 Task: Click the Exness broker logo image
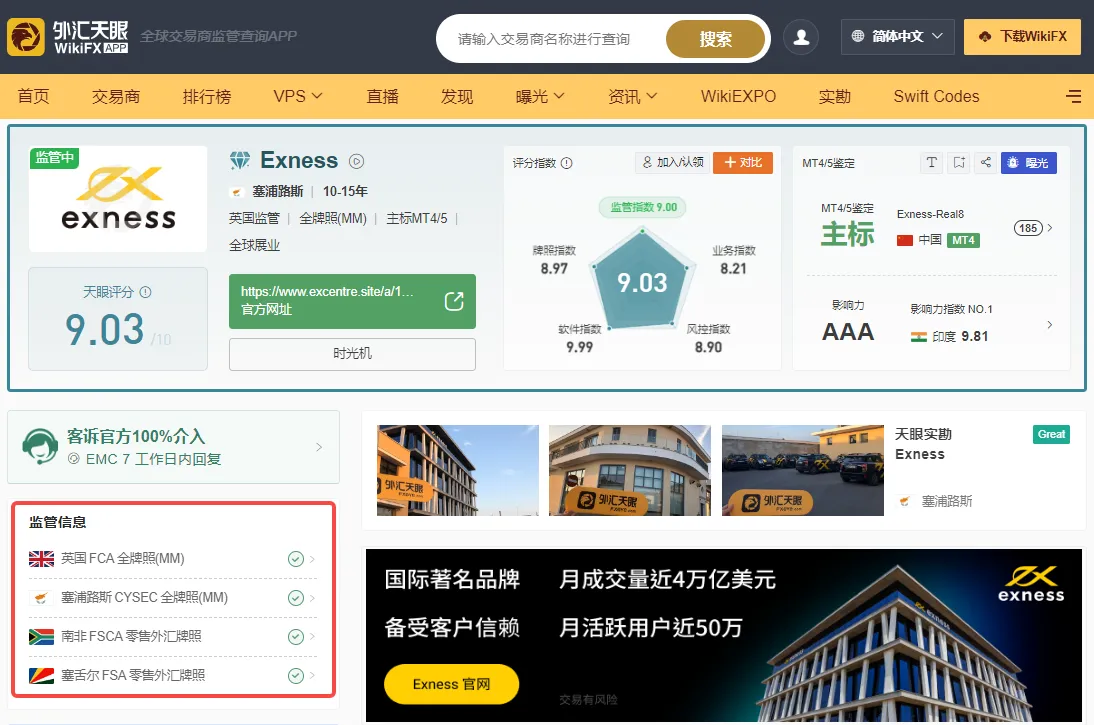pos(118,199)
